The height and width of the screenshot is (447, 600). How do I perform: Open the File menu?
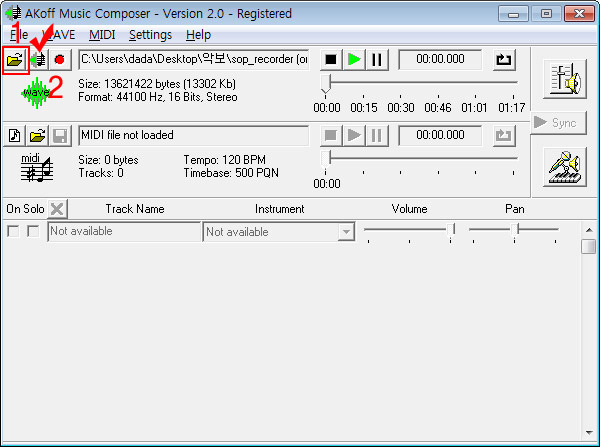19,35
